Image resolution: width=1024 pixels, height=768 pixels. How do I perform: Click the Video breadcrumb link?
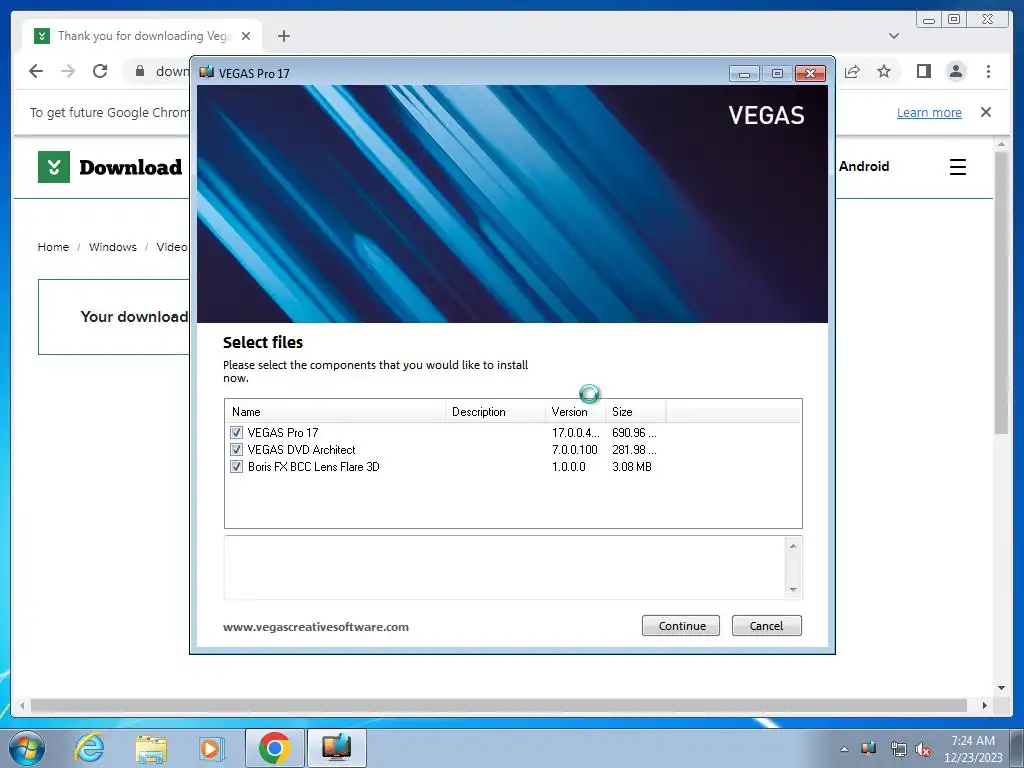point(172,247)
